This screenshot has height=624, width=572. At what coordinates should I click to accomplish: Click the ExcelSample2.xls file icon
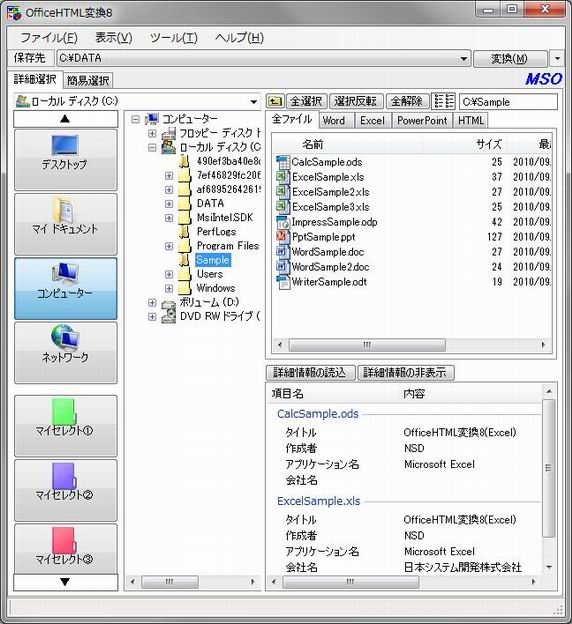click(283, 192)
